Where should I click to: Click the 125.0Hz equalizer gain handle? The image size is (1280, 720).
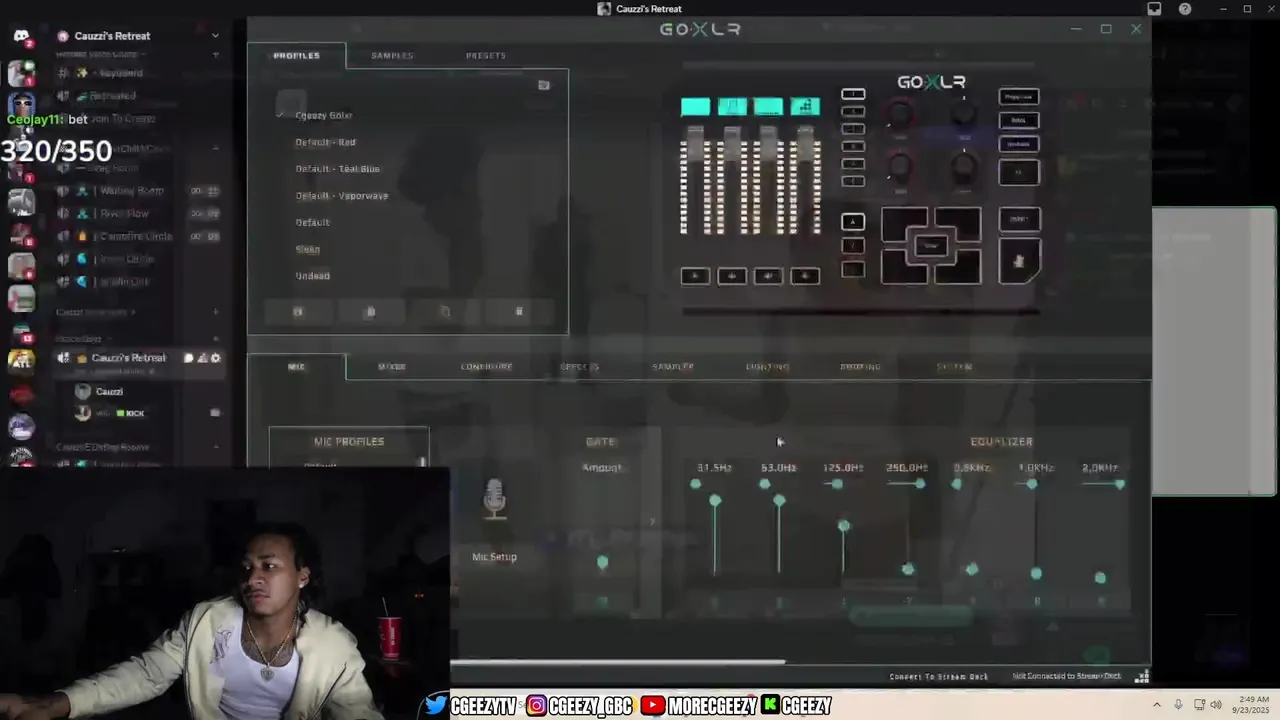[x=843, y=526]
